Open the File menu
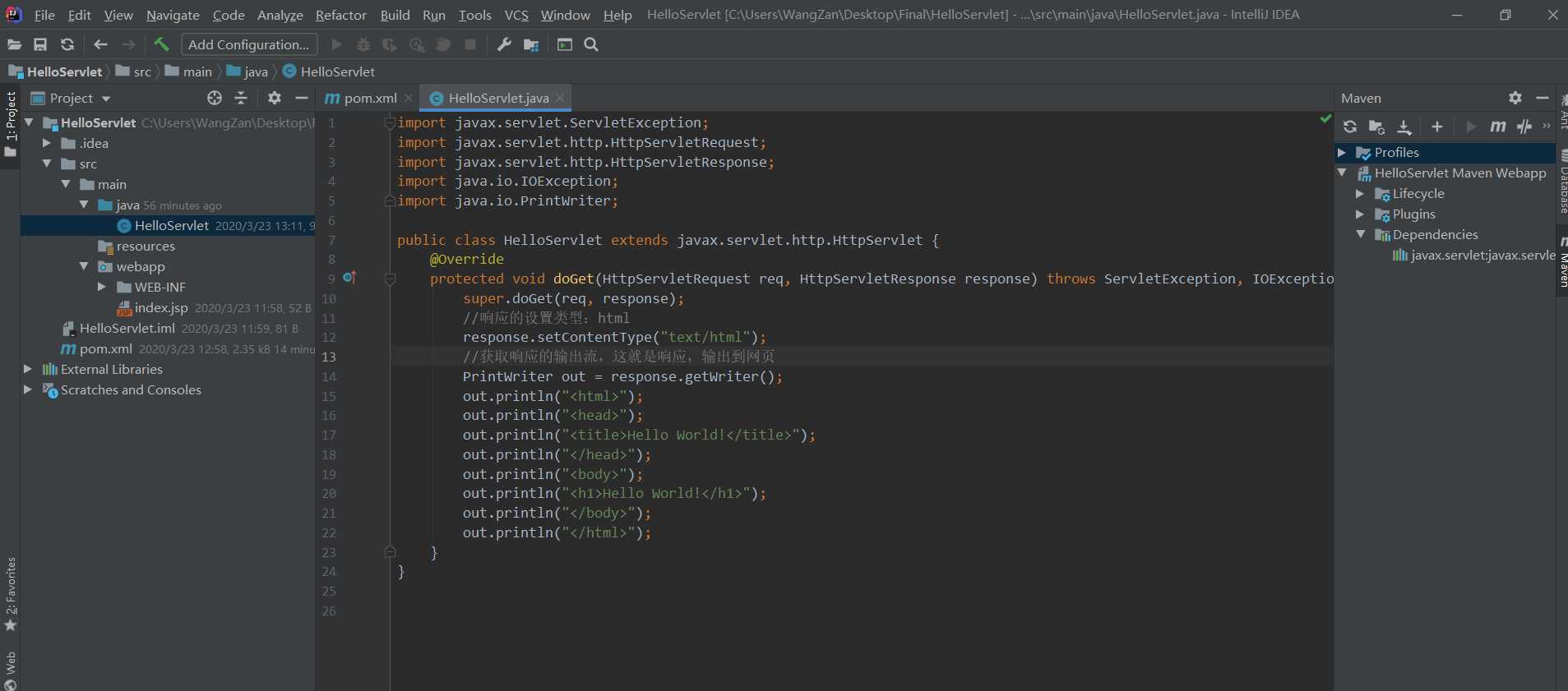This screenshot has height=691, width=1568. pos(44,15)
